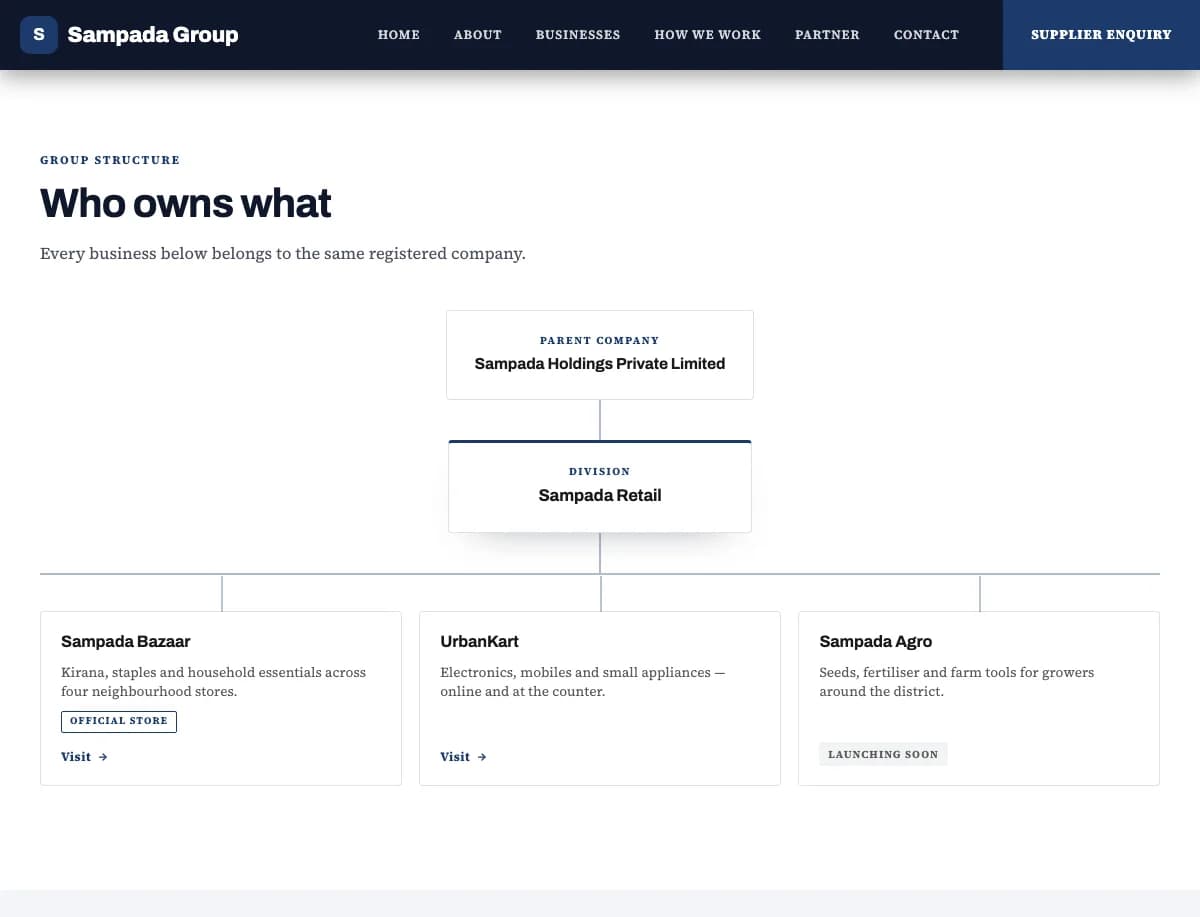Image resolution: width=1200 pixels, height=917 pixels.
Task: Open the Contact nav item
Action: [926, 35]
